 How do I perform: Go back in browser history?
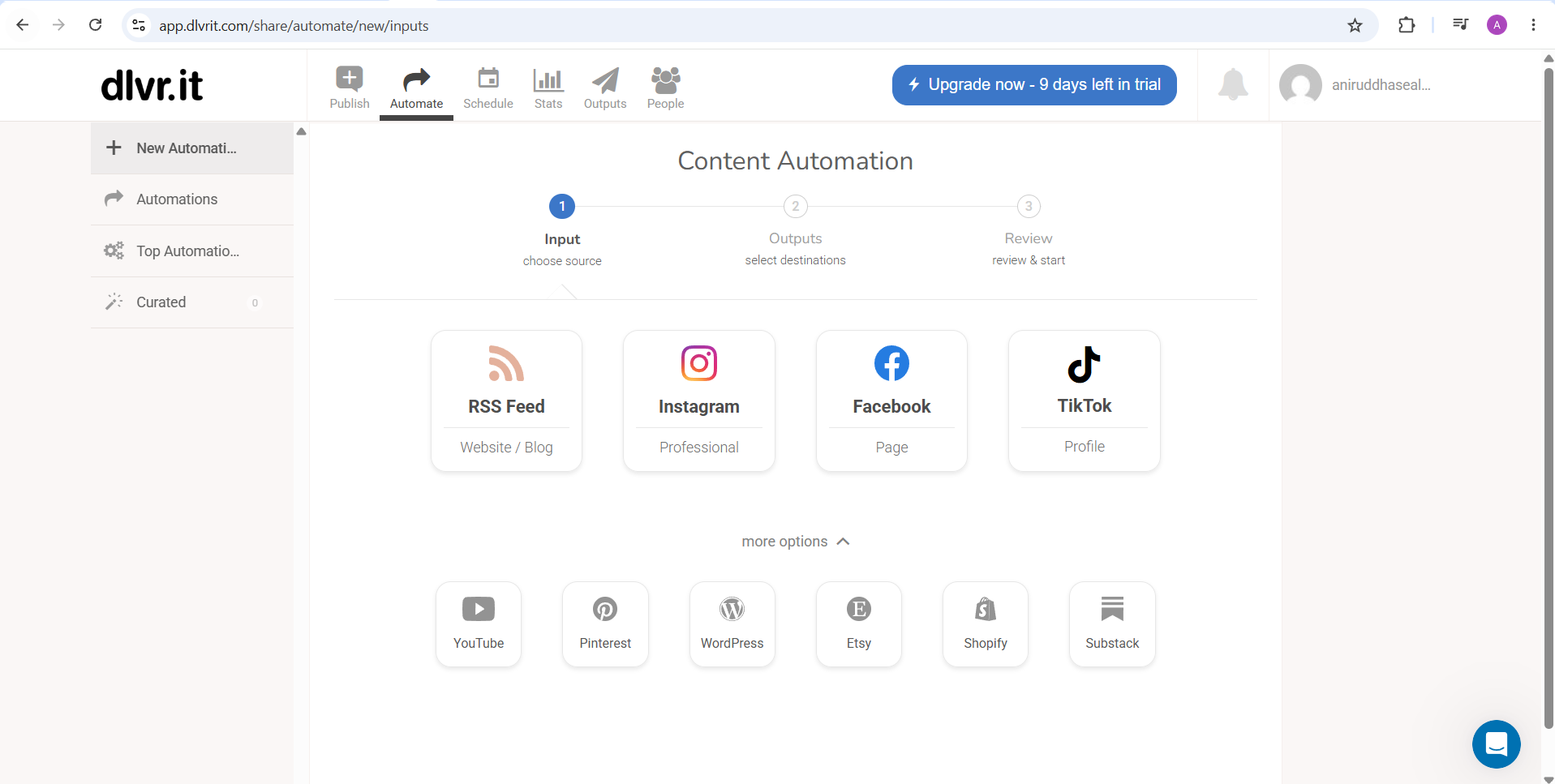click(x=23, y=25)
